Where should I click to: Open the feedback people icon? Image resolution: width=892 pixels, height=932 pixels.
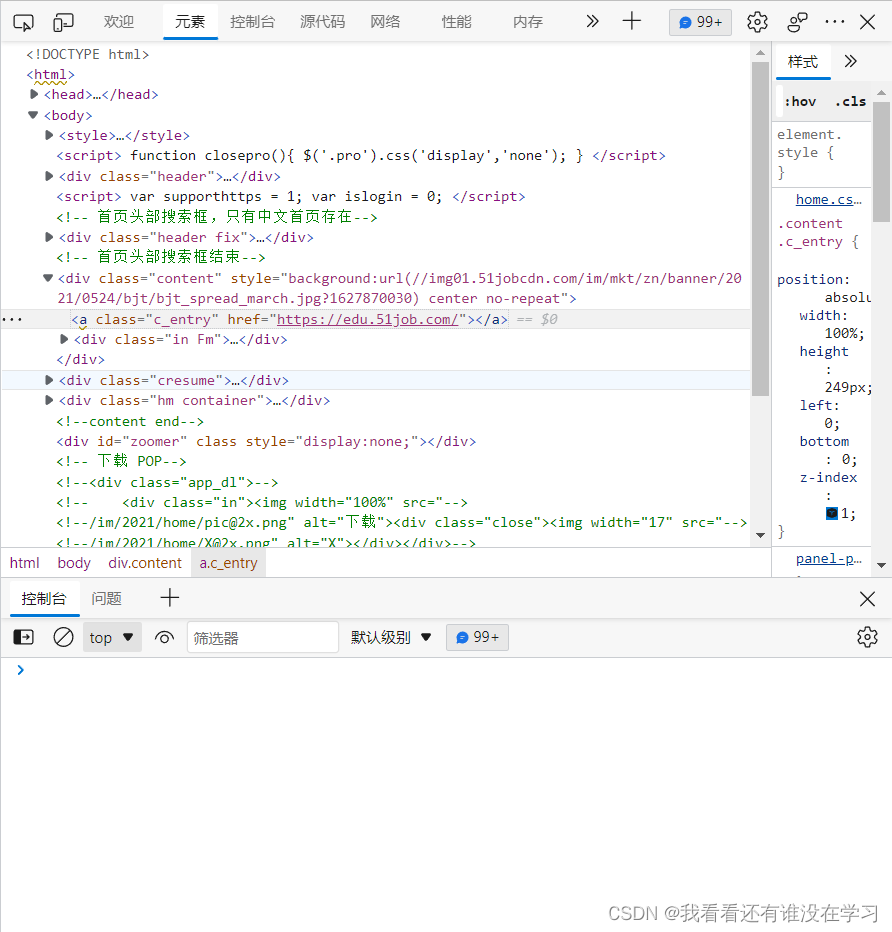(x=796, y=22)
